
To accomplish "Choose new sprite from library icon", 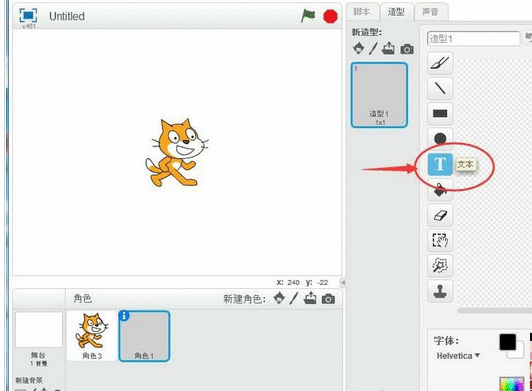I will click(x=279, y=298).
